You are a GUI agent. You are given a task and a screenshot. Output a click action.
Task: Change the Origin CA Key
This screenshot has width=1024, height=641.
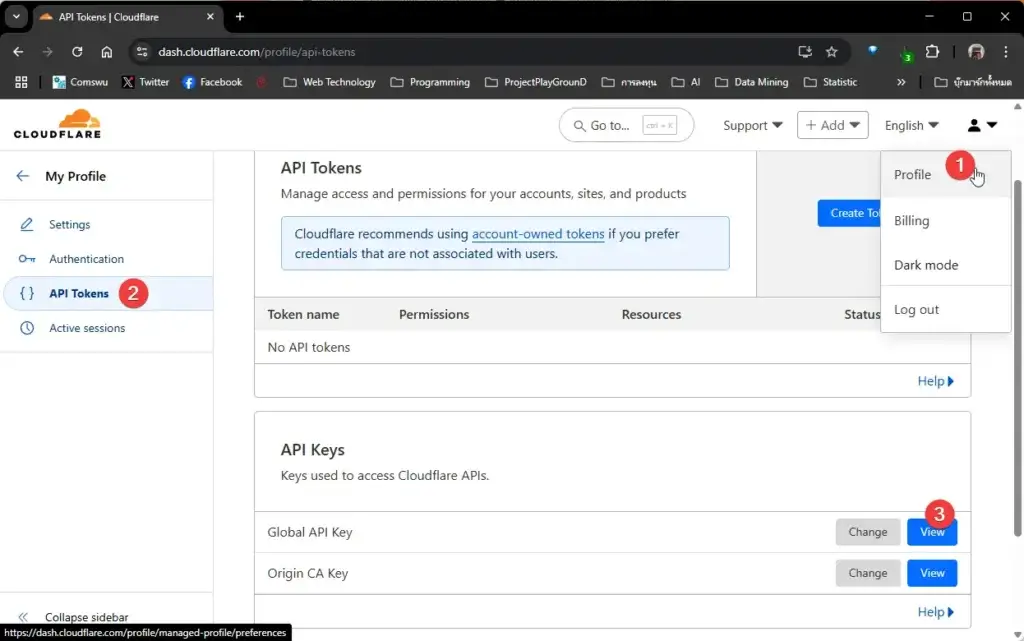tap(867, 573)
